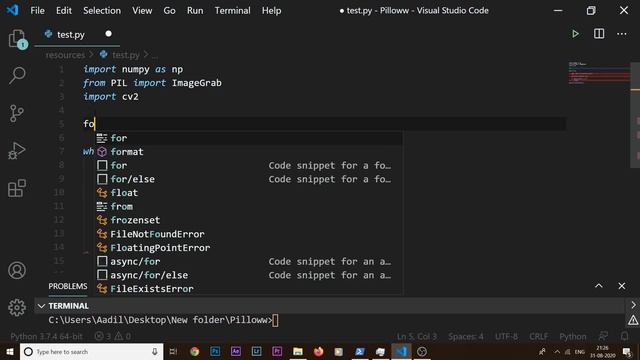Click the terminal warning triangle icon
Screen dimensions: 640x360
coord(633,320)
